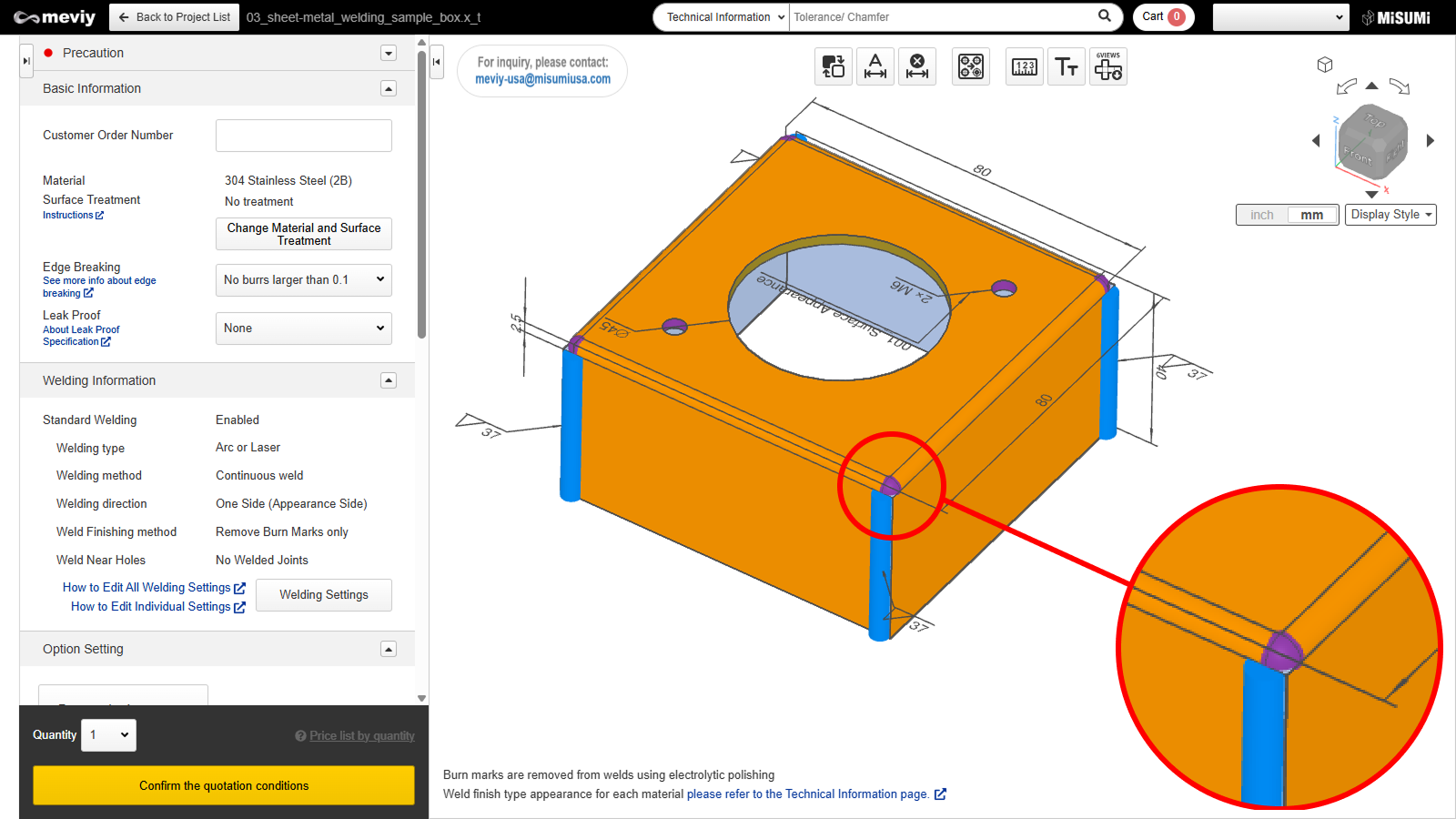Open the Edge Breaking dropdown

[303, 280]
